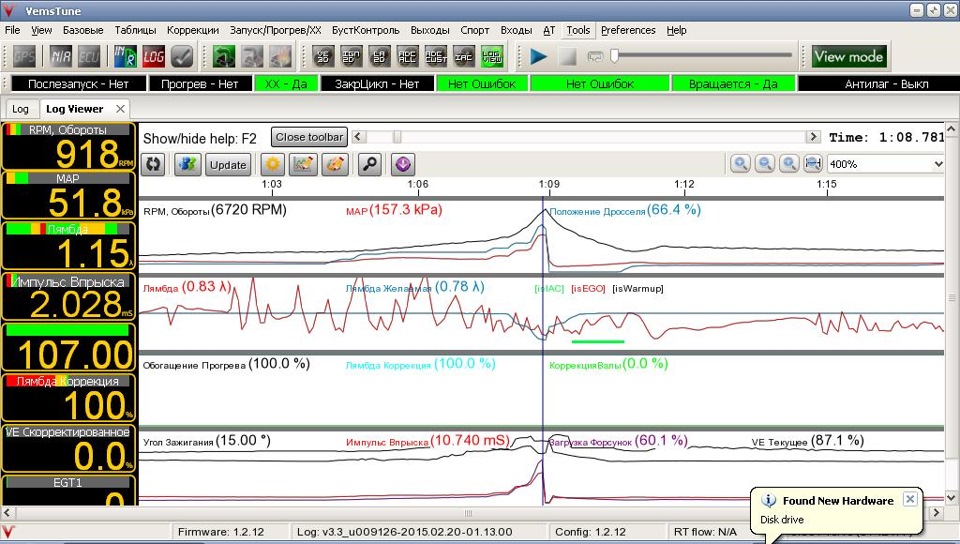Image resolution: width=960 pixels, height=544 pixels.
Task: Click the vertical scrollbar up arrow
Action: click(x=951, y=130)
